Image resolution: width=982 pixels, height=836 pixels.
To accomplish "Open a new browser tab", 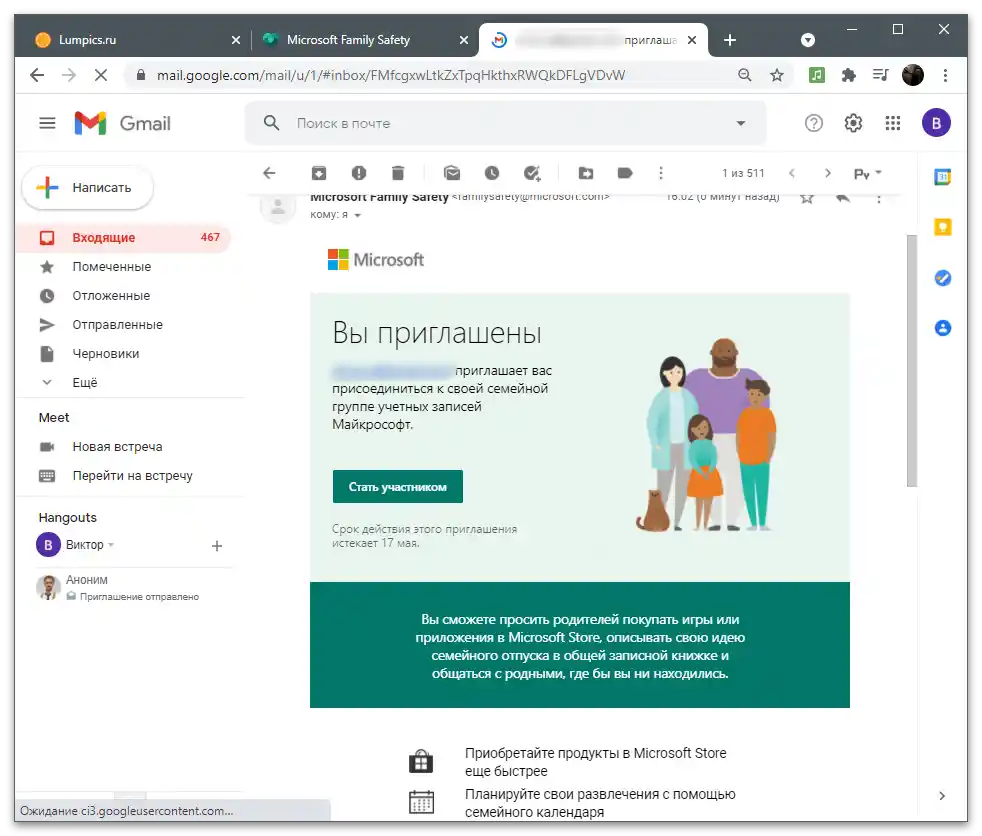I will (x=730, y=40).
